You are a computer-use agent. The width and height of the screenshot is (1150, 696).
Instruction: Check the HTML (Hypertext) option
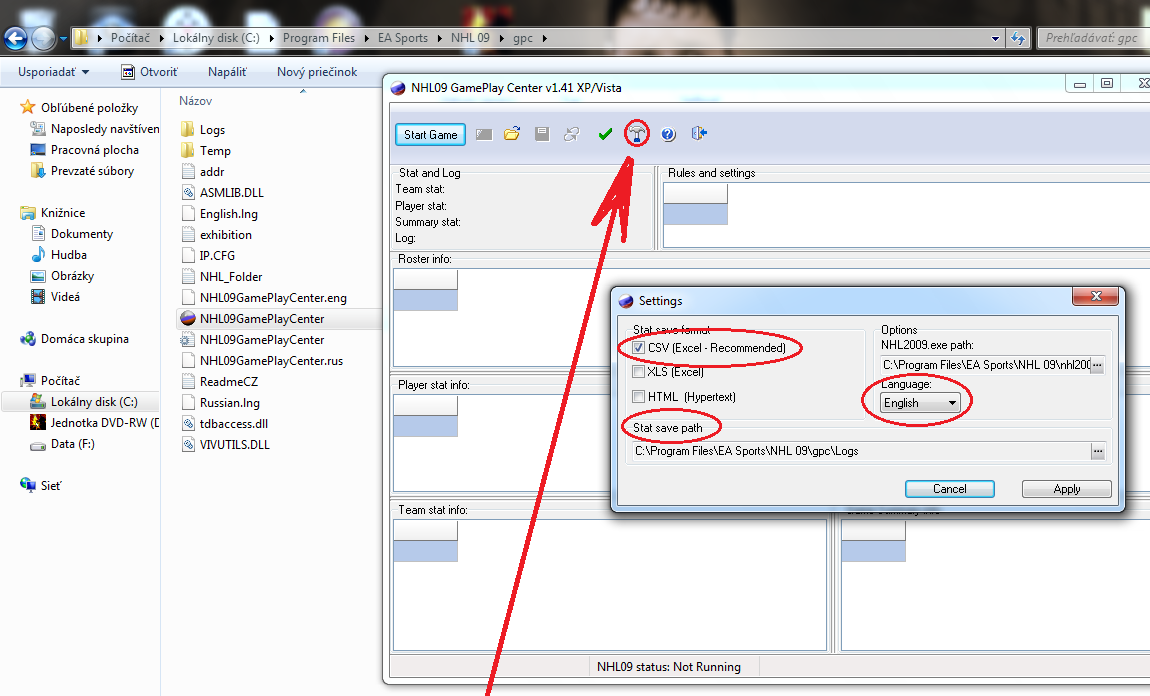(638, 397)
